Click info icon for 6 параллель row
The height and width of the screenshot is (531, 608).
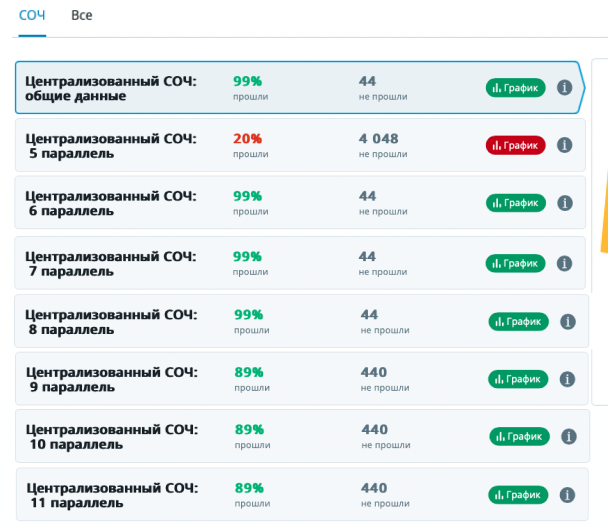(x=564, y=203)
